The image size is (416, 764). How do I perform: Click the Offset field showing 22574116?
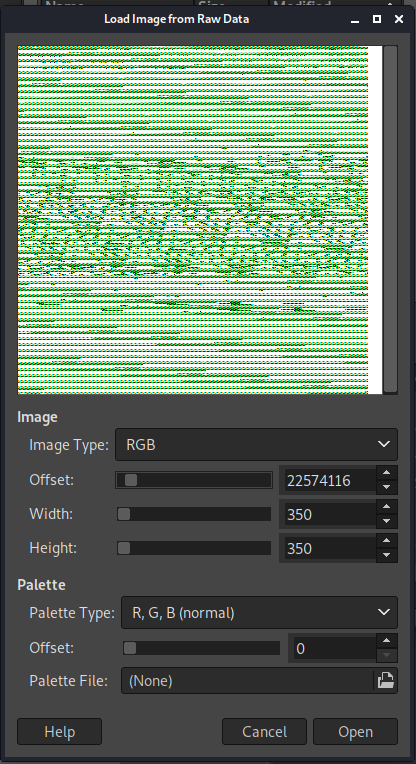(x=330, y=480)
